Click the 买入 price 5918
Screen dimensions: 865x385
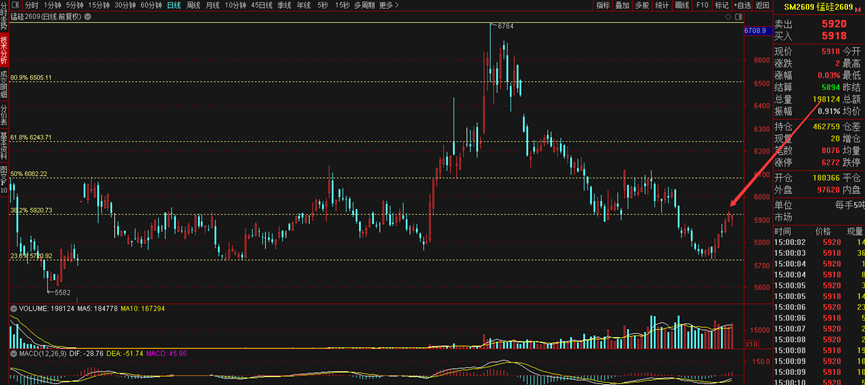pos(834,36)
